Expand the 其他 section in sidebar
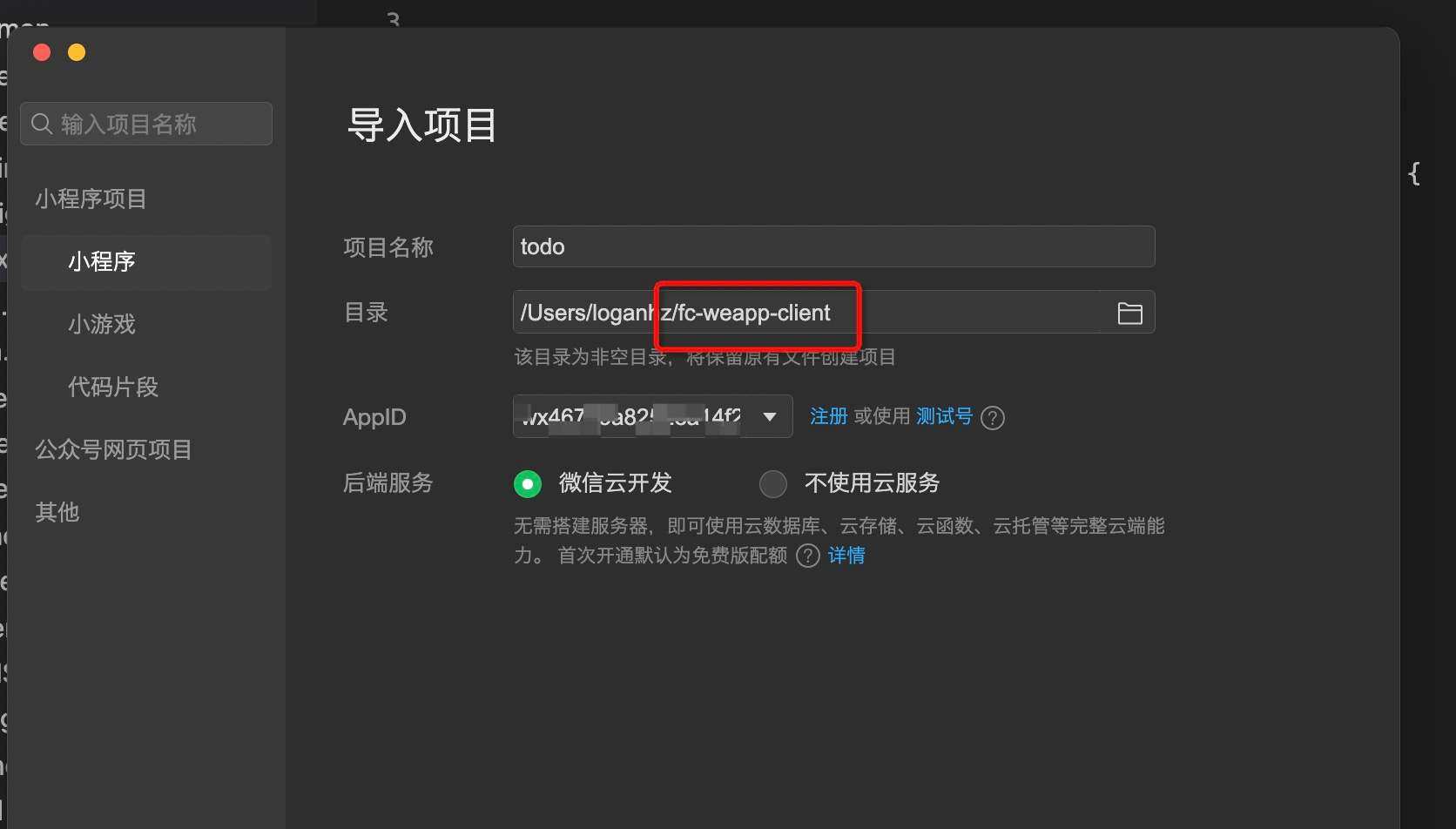The image size is (1456, 829). (57, 513)
